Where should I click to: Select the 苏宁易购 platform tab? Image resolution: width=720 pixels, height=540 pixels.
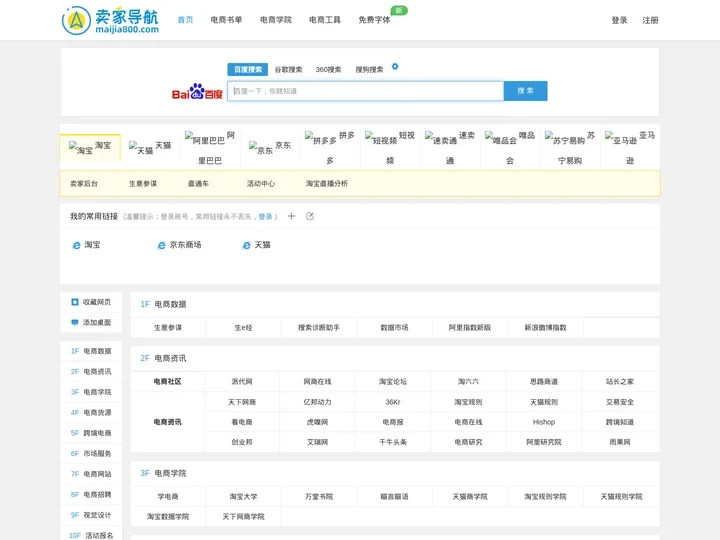tap(570, 147)
